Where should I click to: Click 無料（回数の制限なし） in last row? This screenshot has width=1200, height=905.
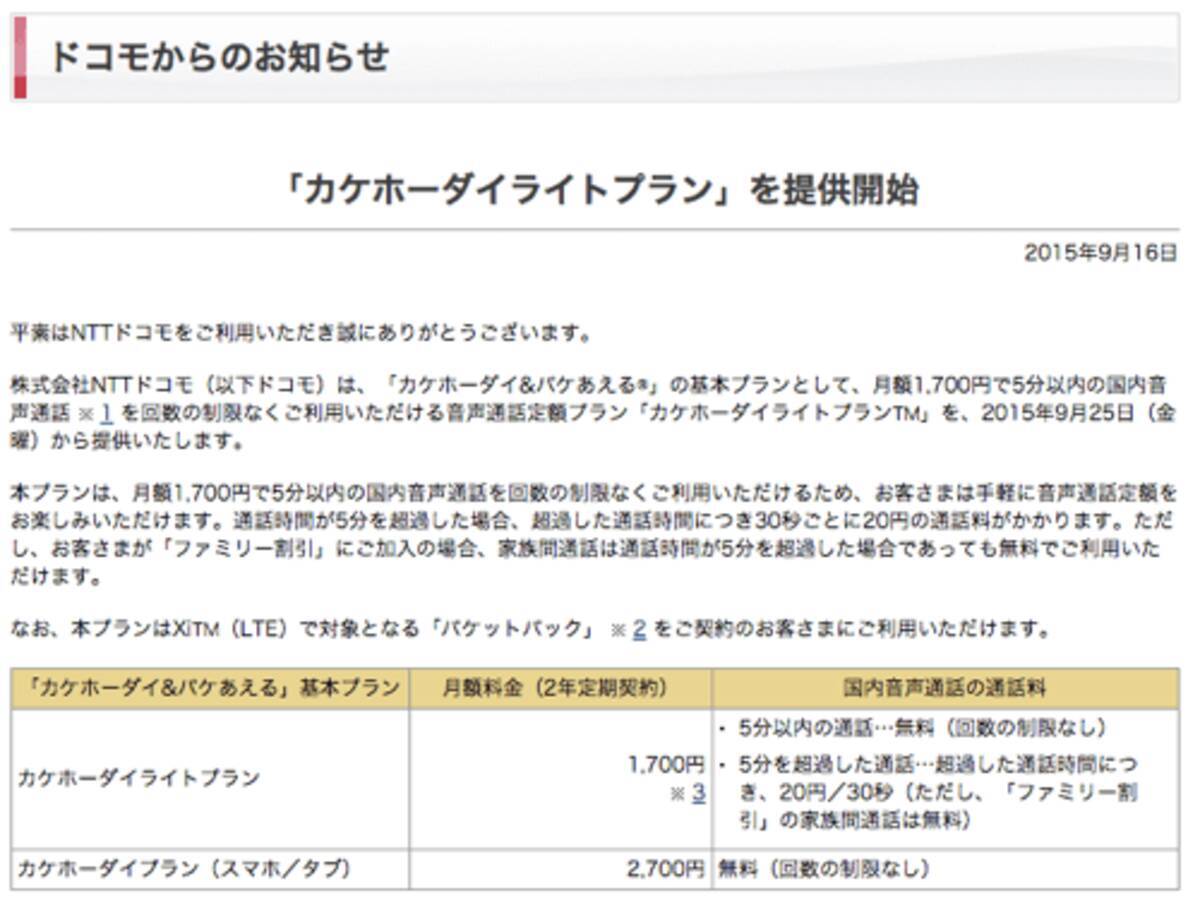click(x=825, y=869)
